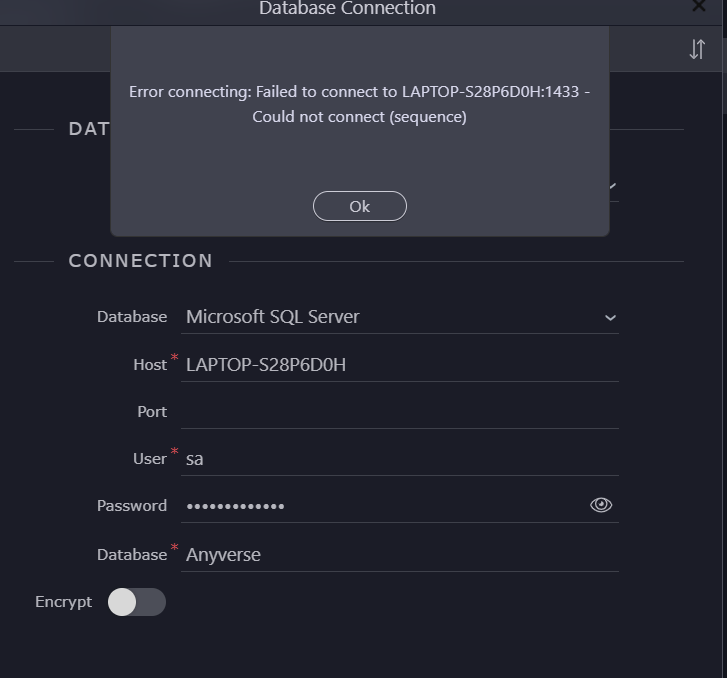Show password with the eye icon
The height and width of the screenshot is (678, 727).
pos(601,505)
